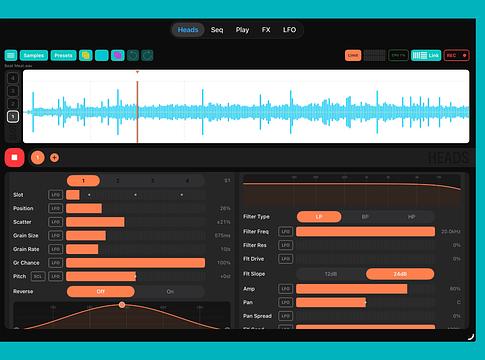This screenshot has height=360, width=485.
Task: Choose HP filter type
Action: pyautogui.click(x=412, y=217)
